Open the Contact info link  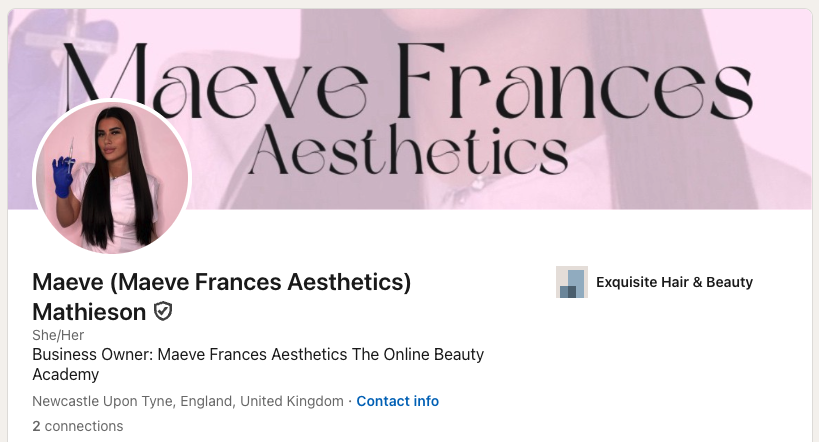click(x=397, y=401)
